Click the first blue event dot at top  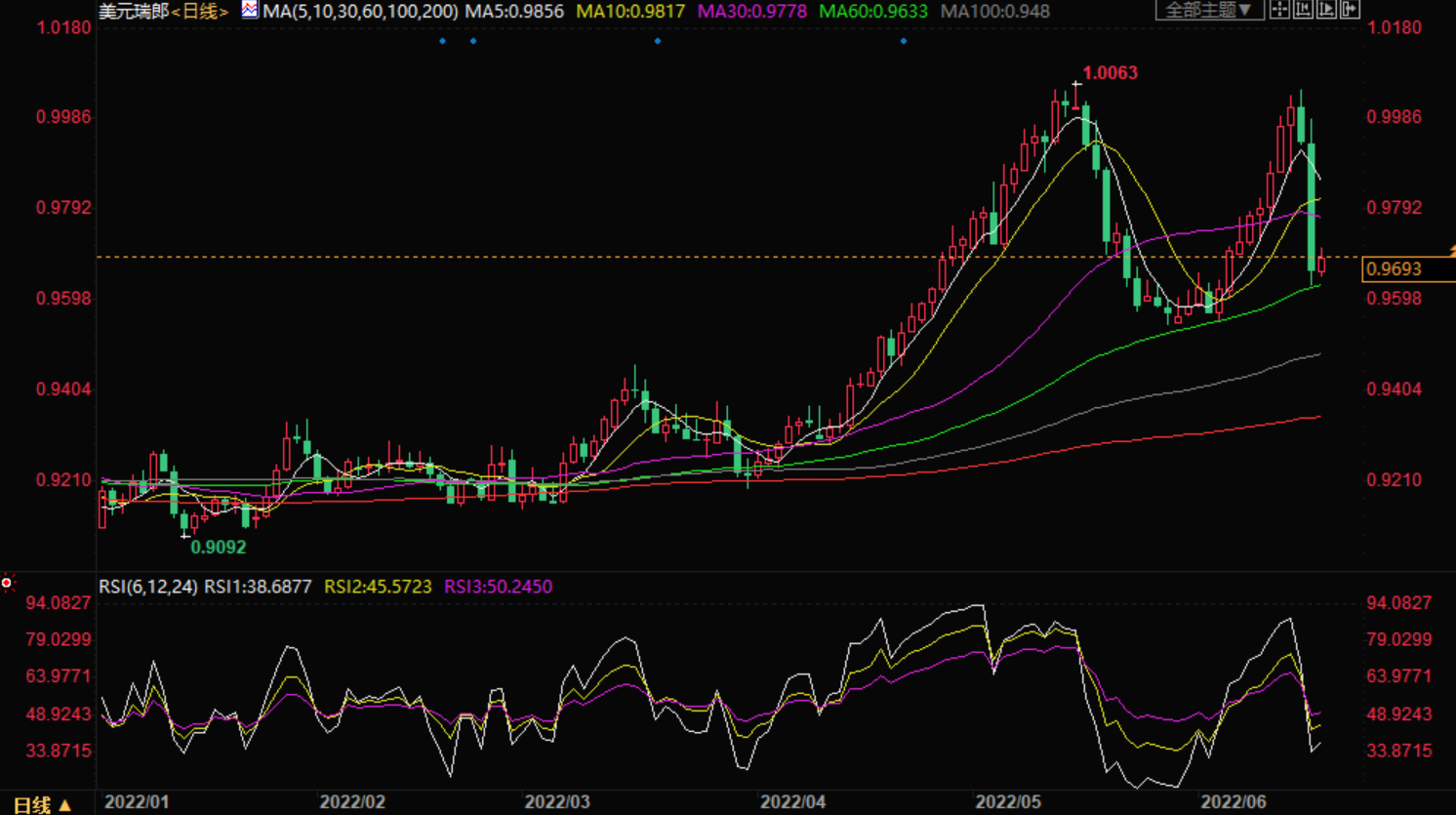[x=443, y=41]
